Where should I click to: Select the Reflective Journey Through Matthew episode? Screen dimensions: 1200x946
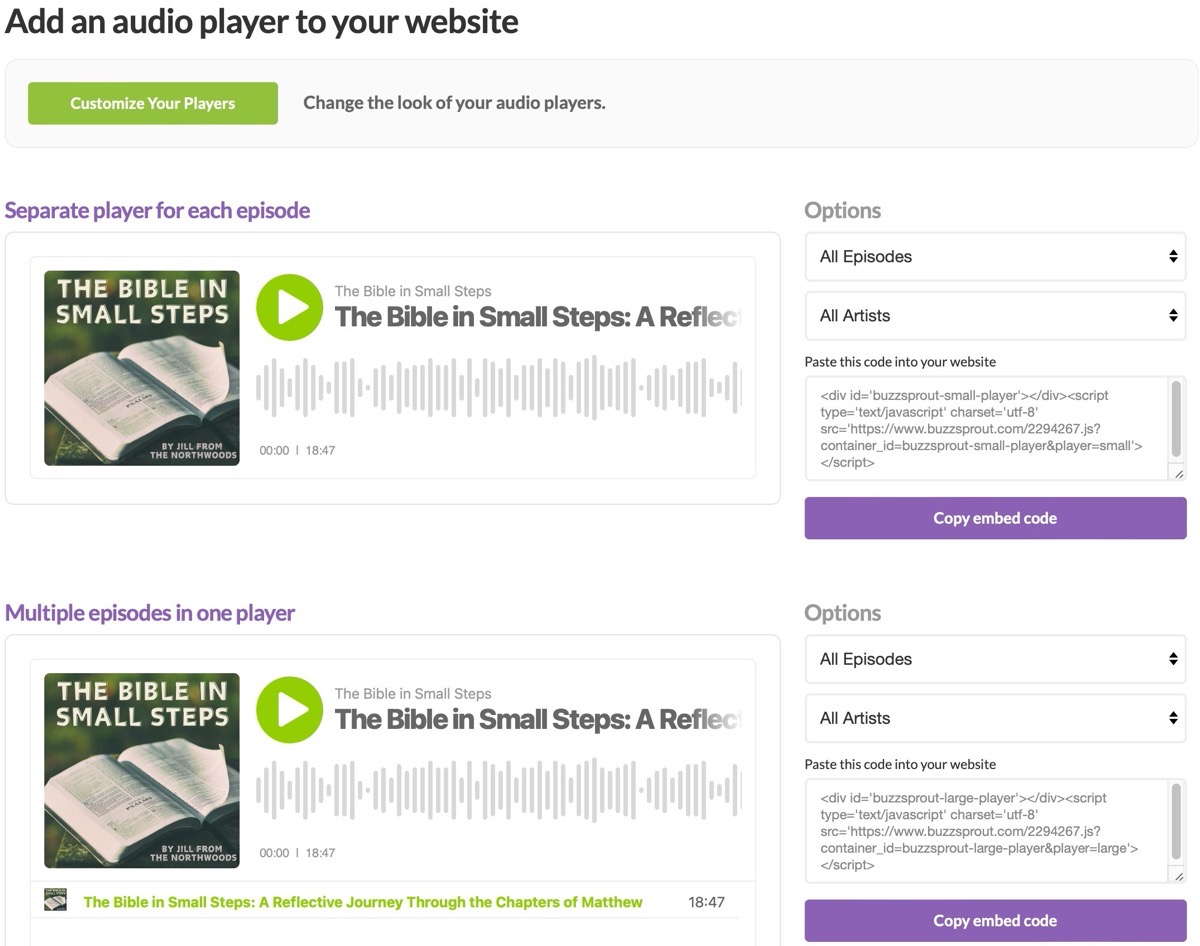coord(363,902)
